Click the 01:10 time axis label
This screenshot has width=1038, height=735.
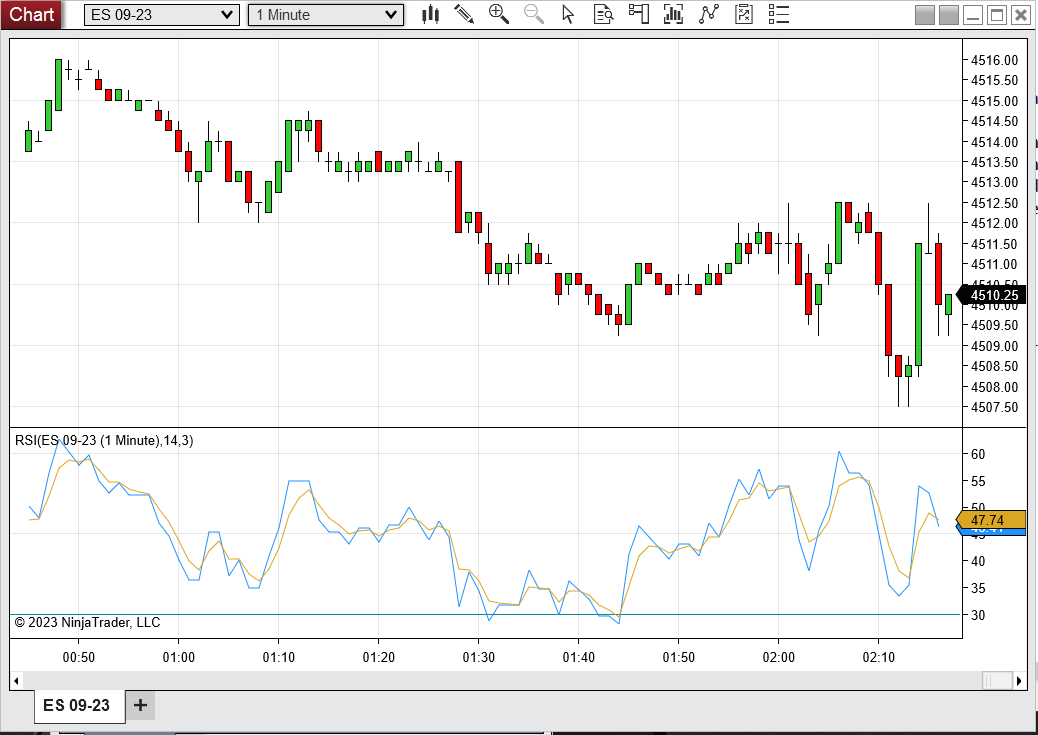[x=279, y=657]
